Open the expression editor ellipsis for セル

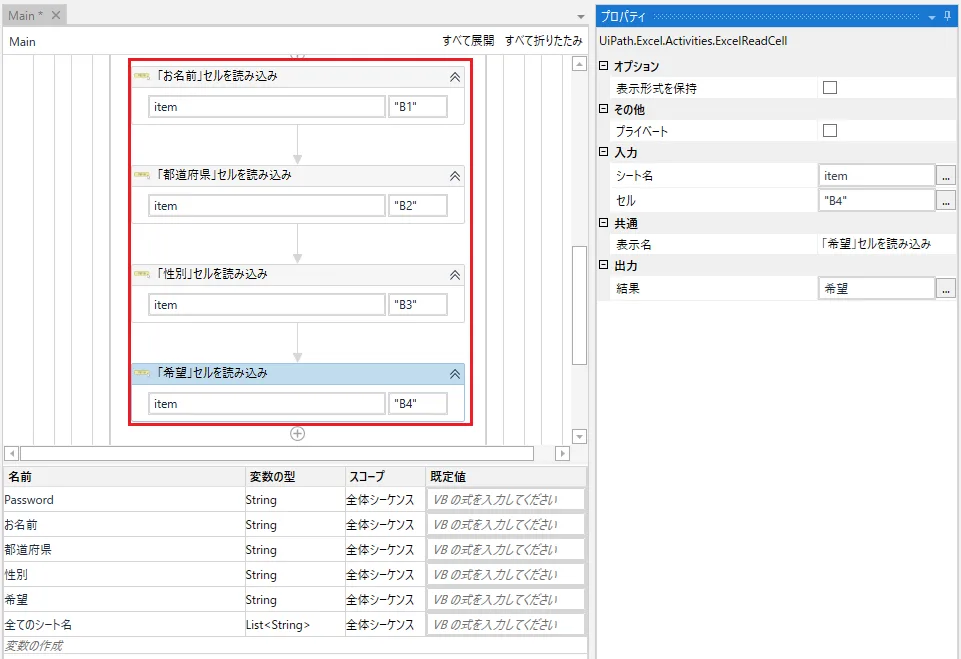click(x=948, y=200)
